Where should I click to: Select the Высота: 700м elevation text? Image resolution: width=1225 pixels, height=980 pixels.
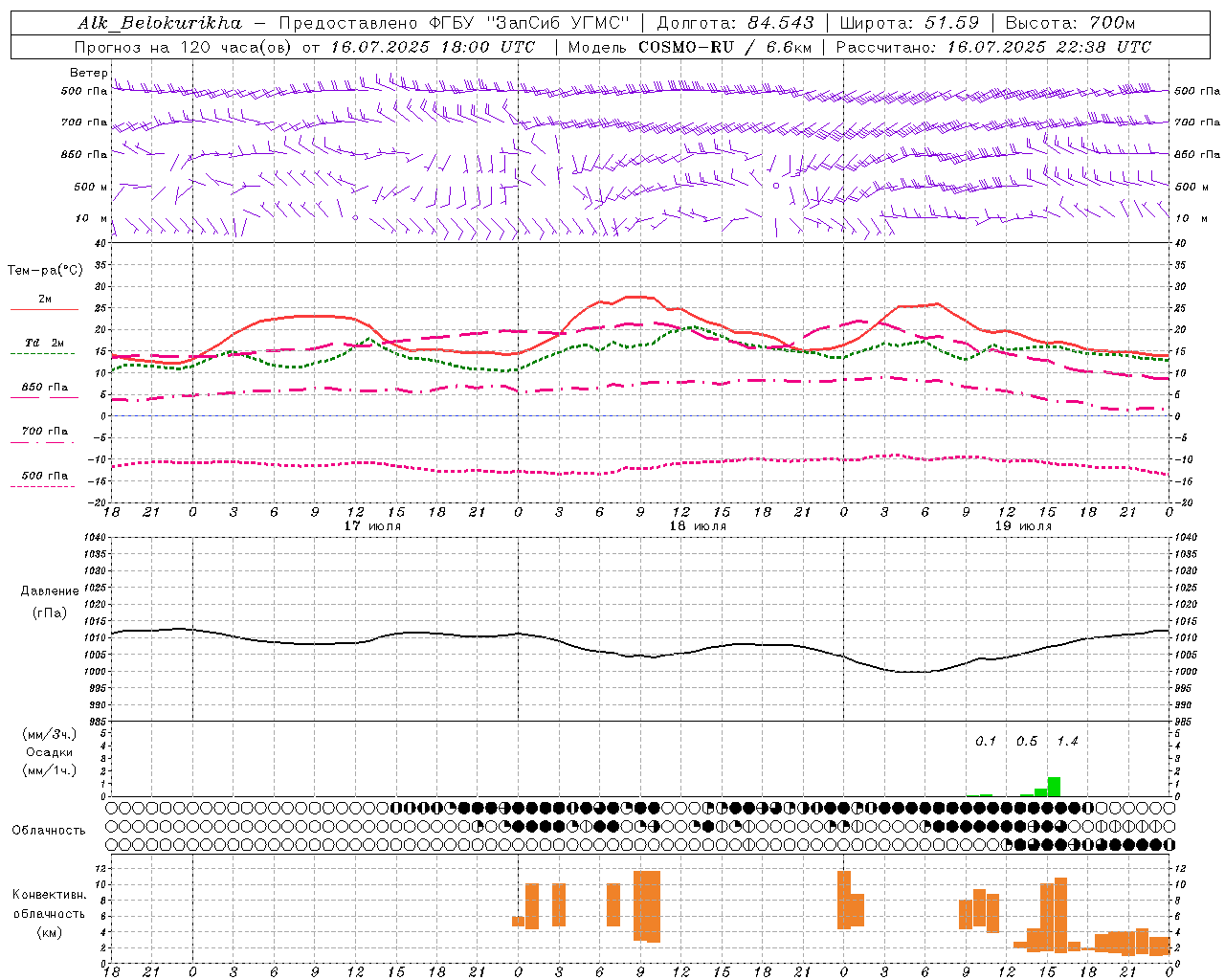point(1071,23)
